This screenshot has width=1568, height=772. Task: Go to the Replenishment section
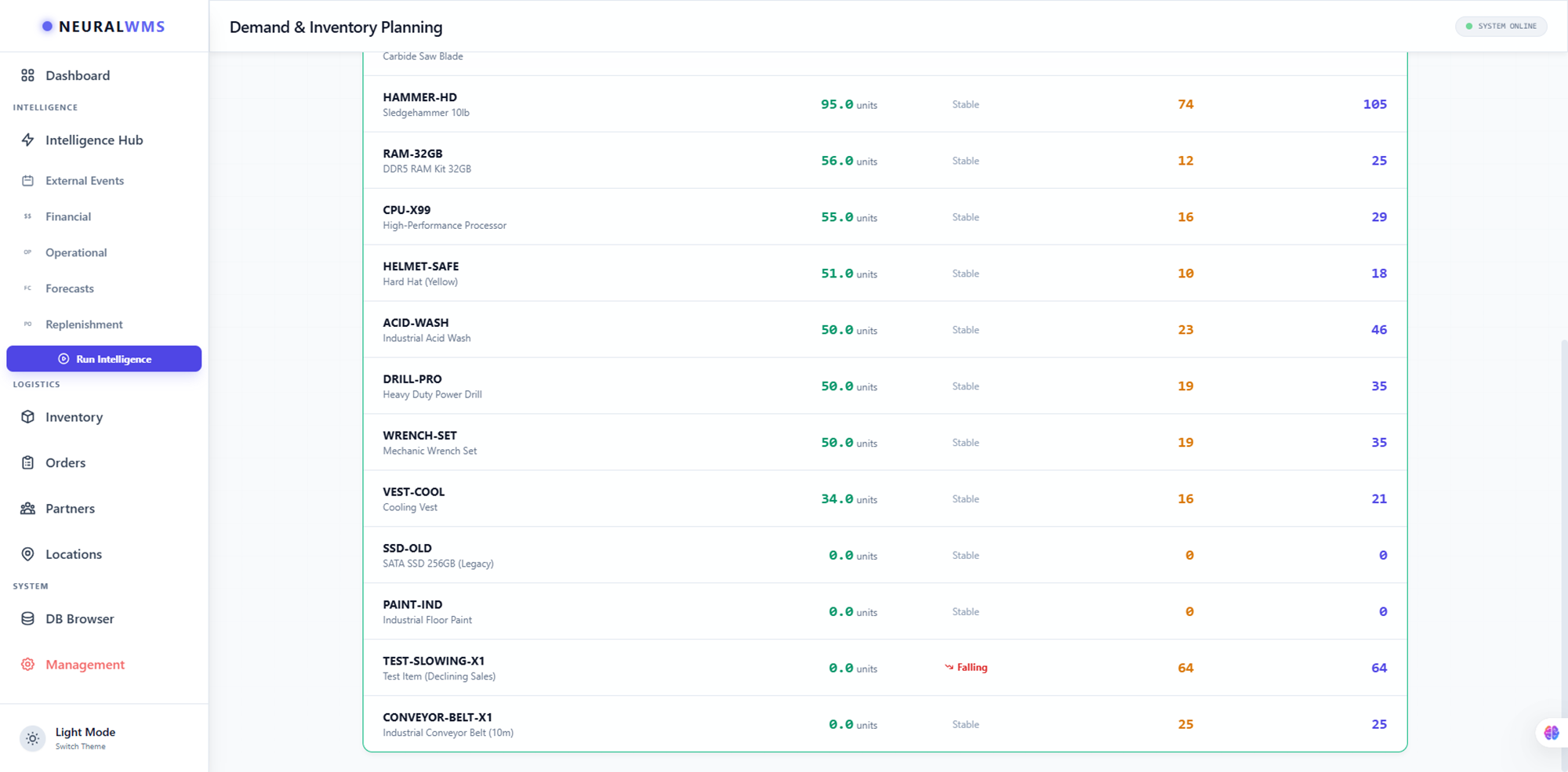(x=84, y=324)
